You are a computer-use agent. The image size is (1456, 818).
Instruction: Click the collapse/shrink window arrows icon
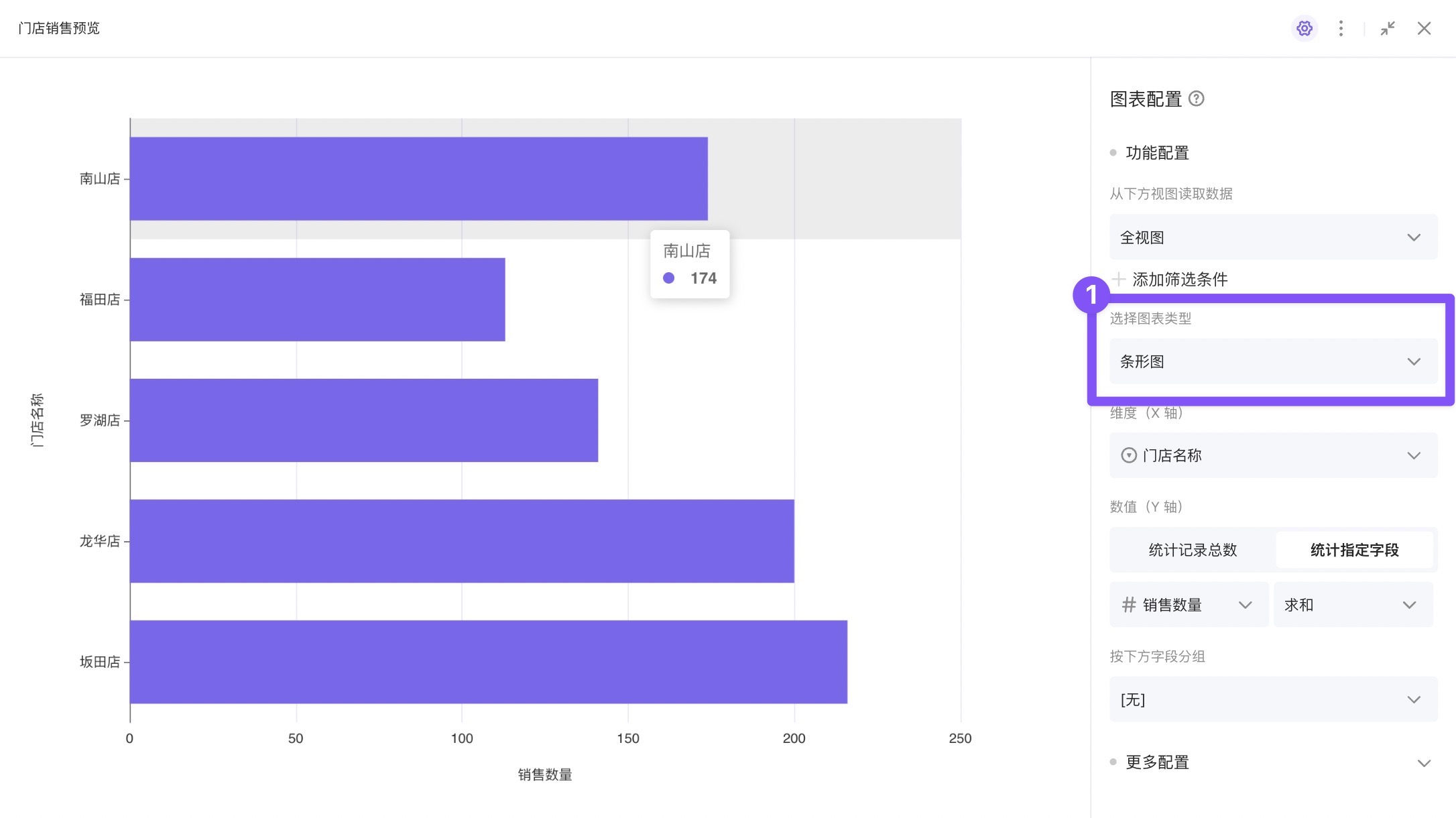tap(1388, 28)
